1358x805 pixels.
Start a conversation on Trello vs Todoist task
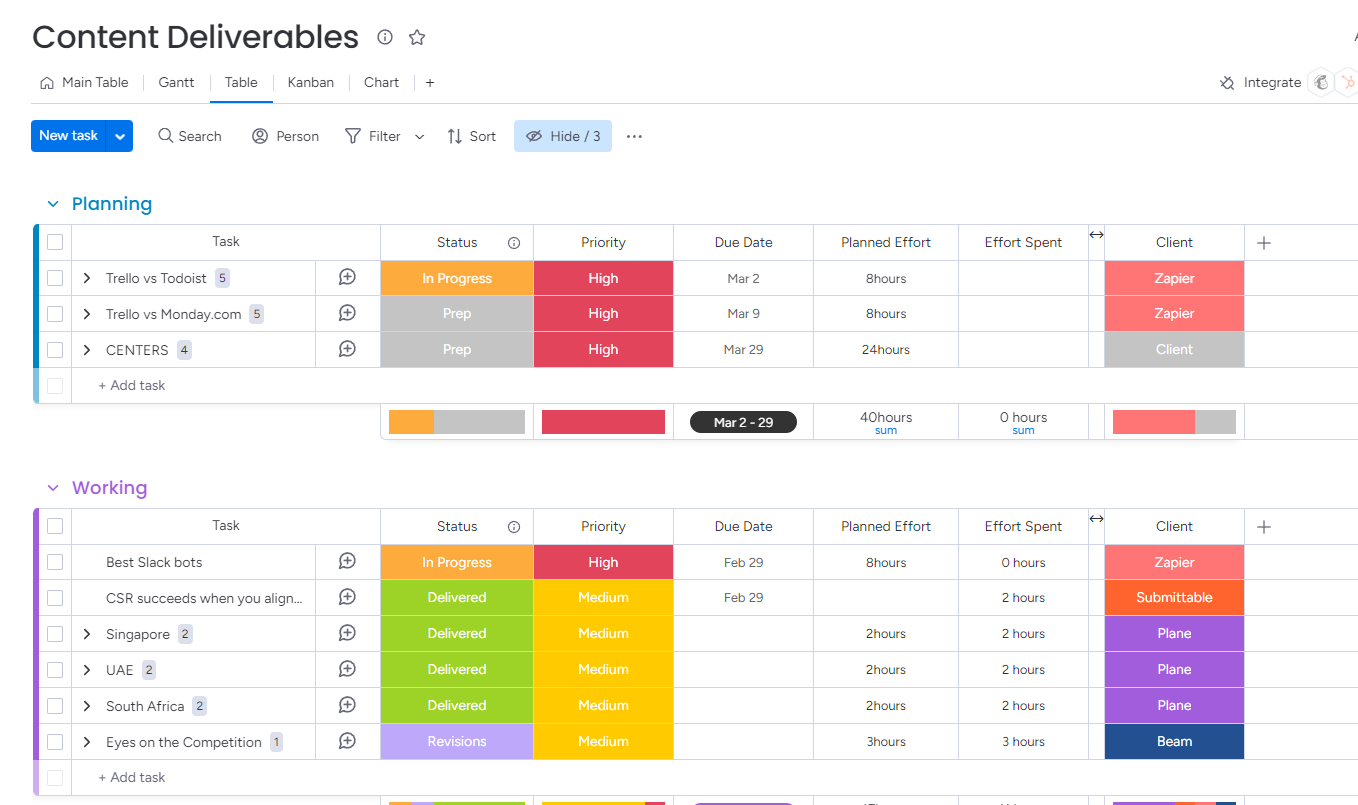point(347,277)
